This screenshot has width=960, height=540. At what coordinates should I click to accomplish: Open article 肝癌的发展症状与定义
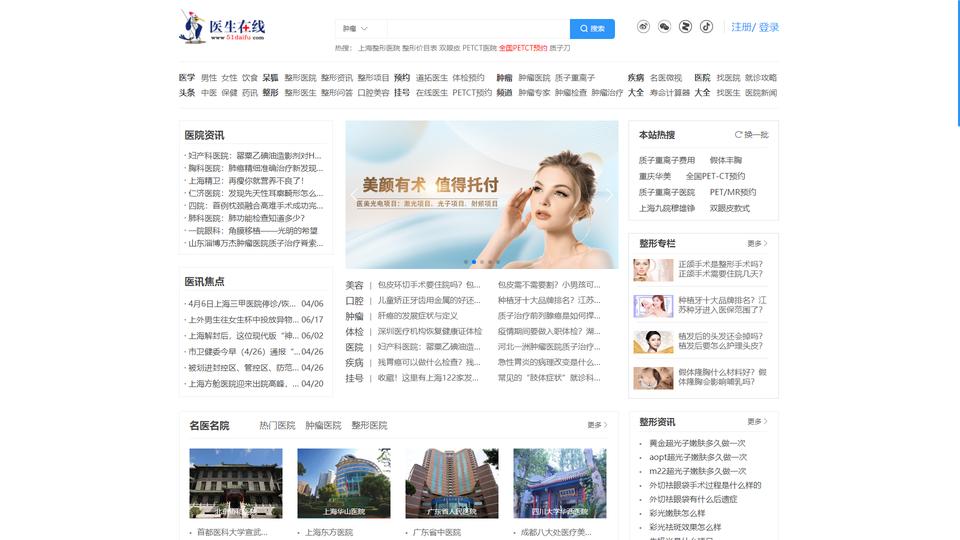[418, 316]
